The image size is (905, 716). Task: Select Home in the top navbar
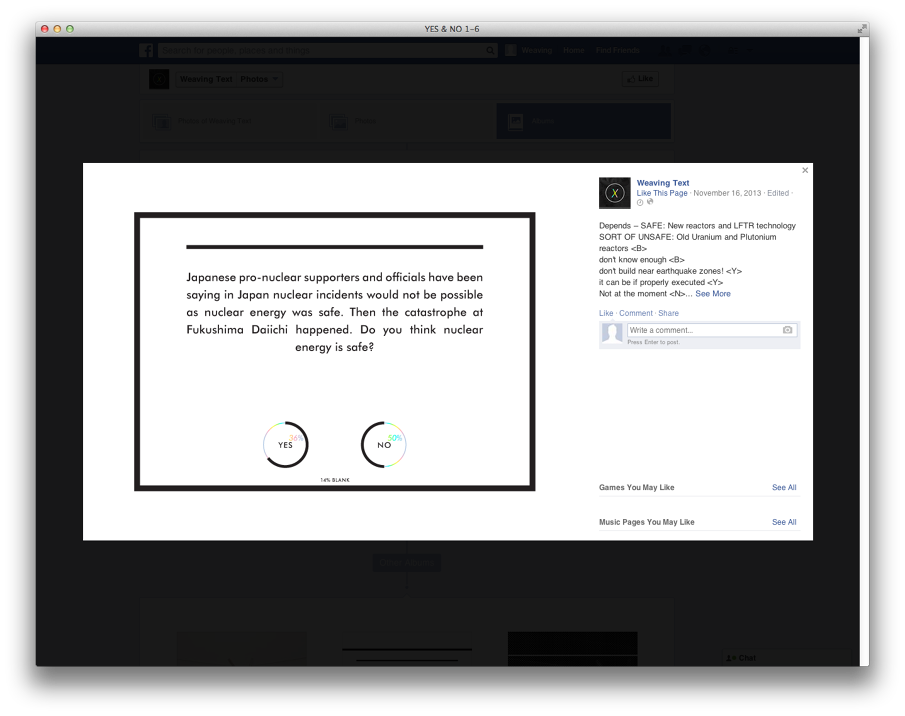click(574, 49)
